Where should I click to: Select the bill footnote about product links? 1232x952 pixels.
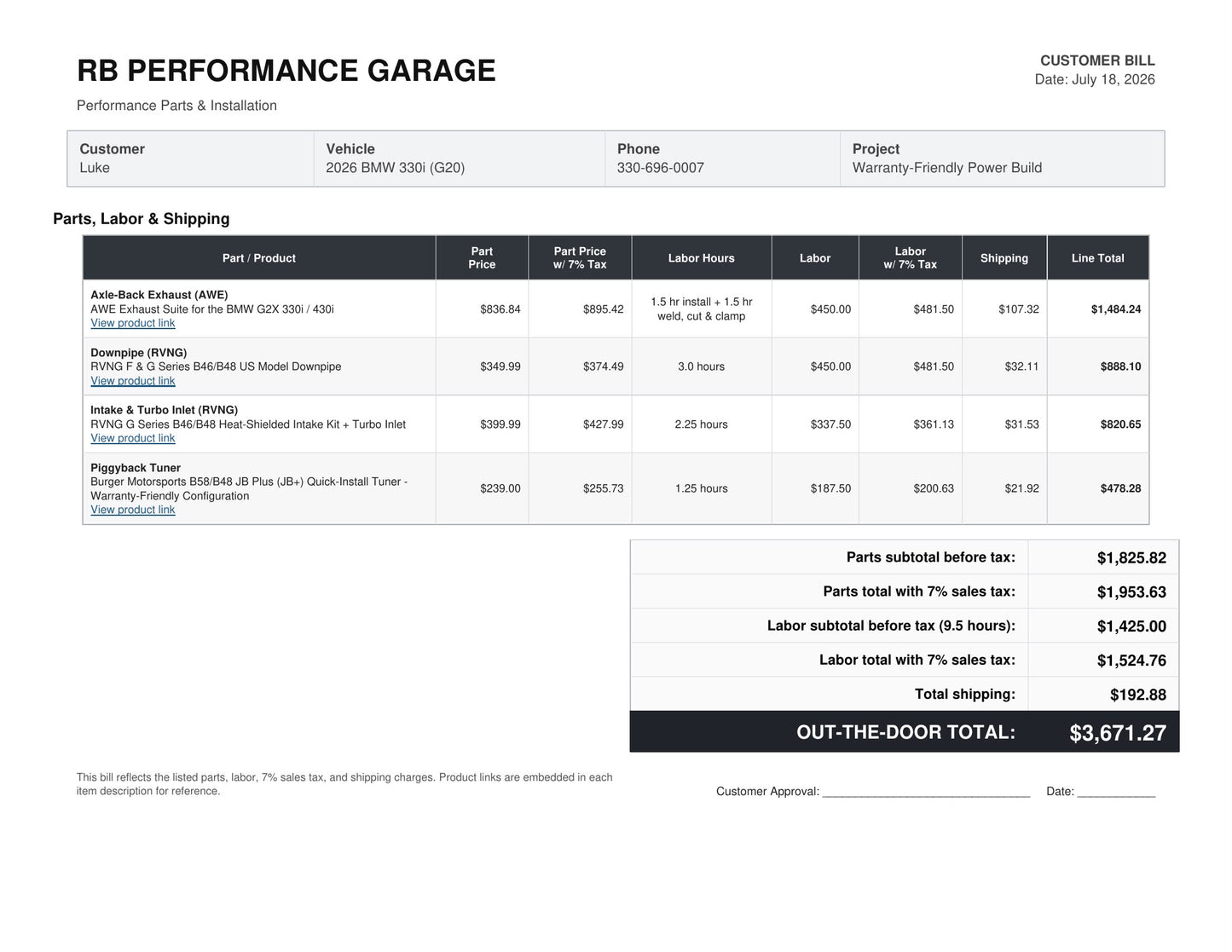(x=344, y=784)
